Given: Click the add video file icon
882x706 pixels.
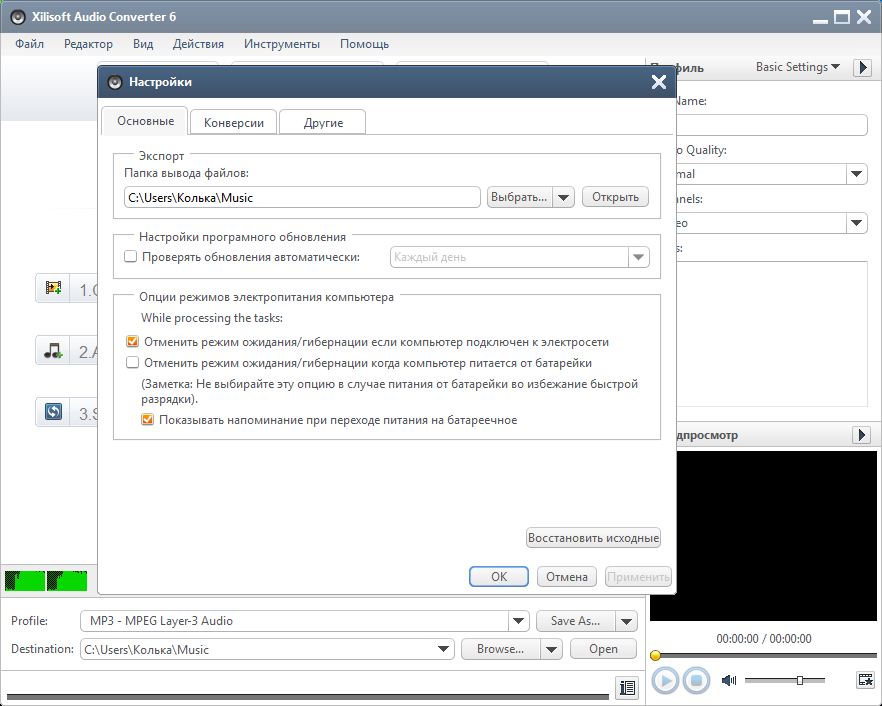Looking at the screenshot, I should point(53,289).
